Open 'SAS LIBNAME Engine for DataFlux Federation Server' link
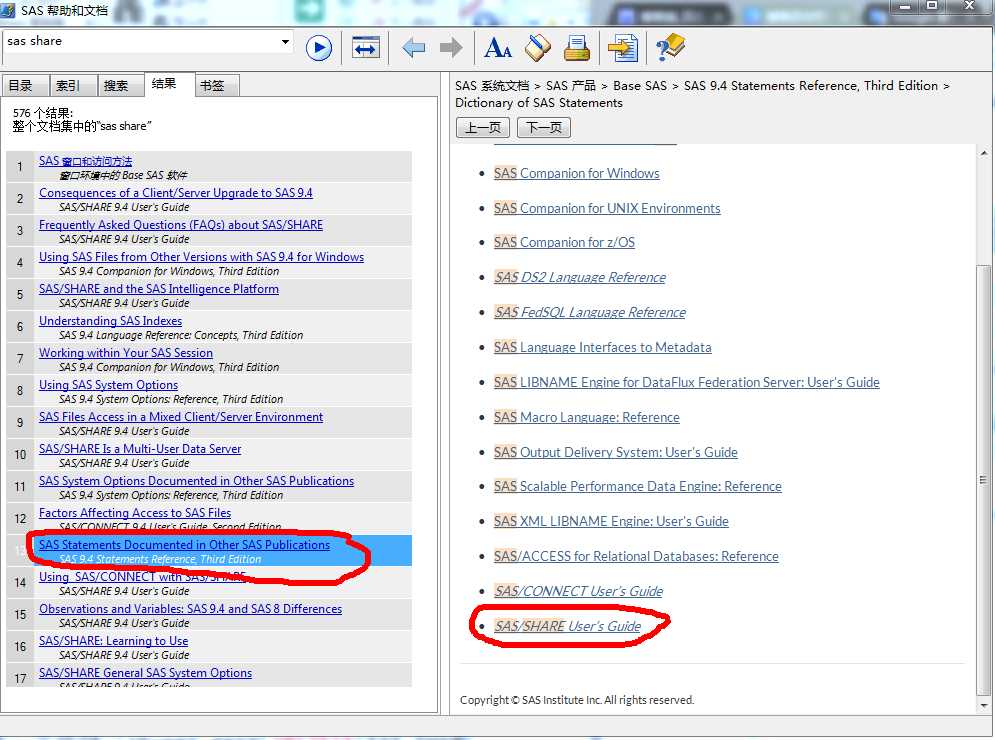995x740 pixels. [687, 382]
